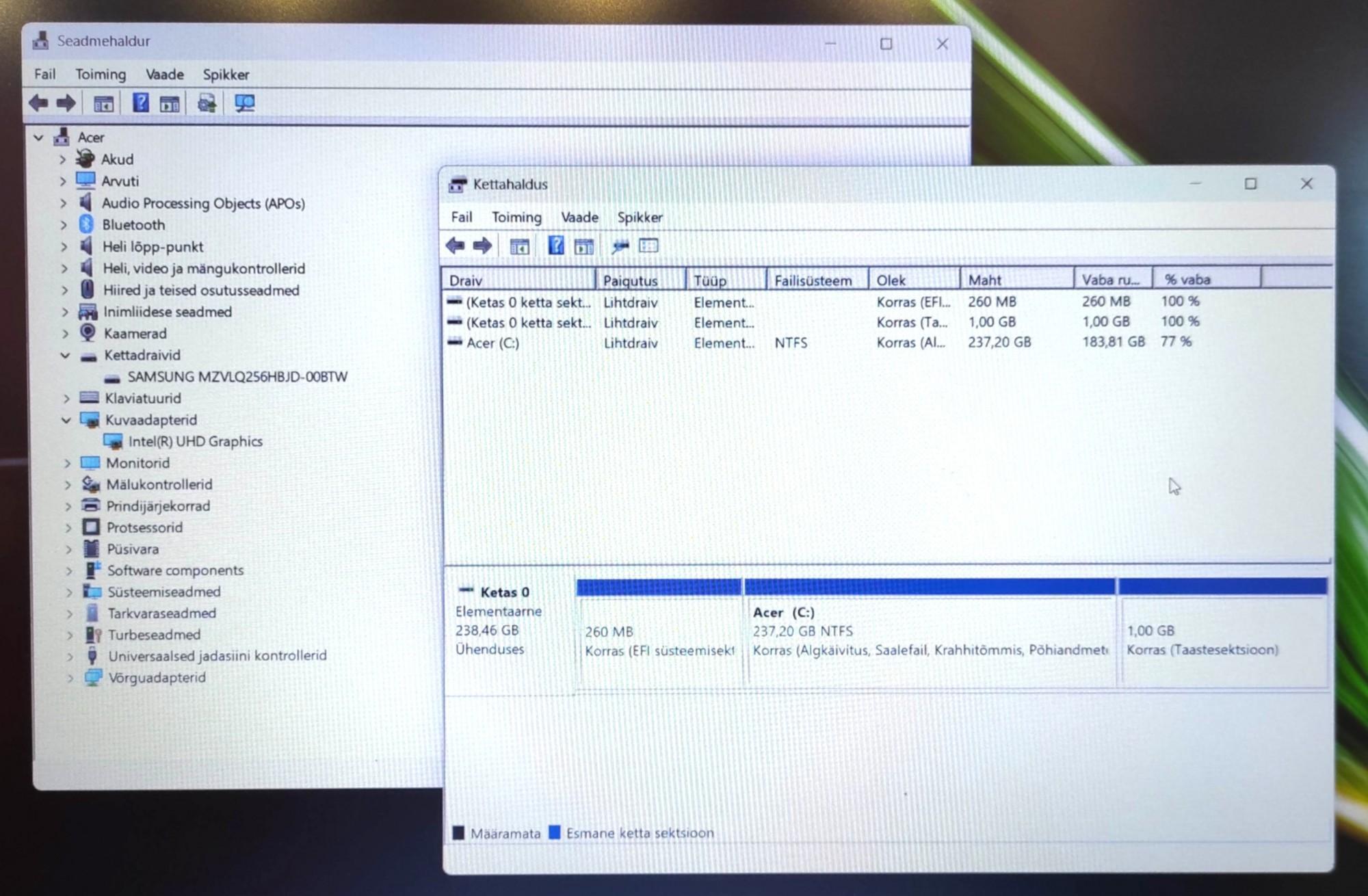1368x896 pixels.
Task: Open the Toiming menu in Kettahaldus
Action: pyautogui.click(x=516, y=218)
